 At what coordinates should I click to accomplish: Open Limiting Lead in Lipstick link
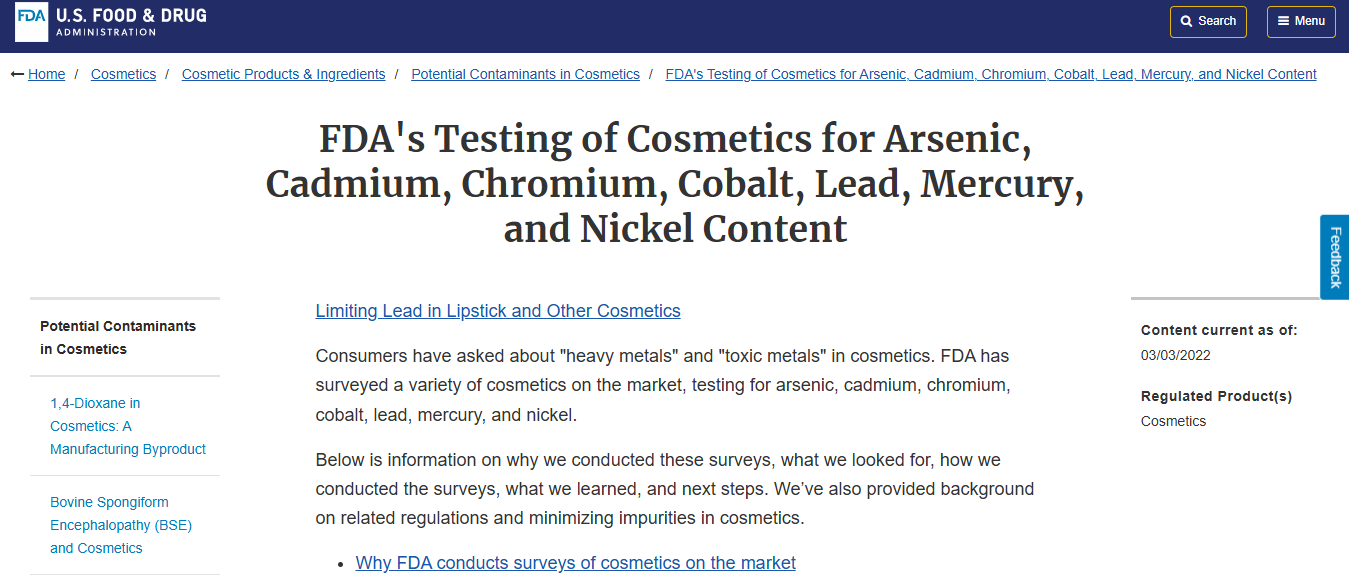click(497, 311)
